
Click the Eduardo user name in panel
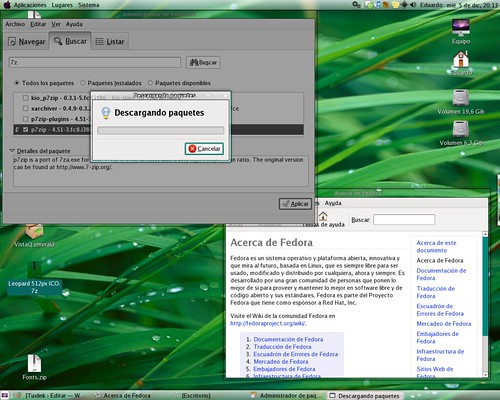click(x=431, y=5)
